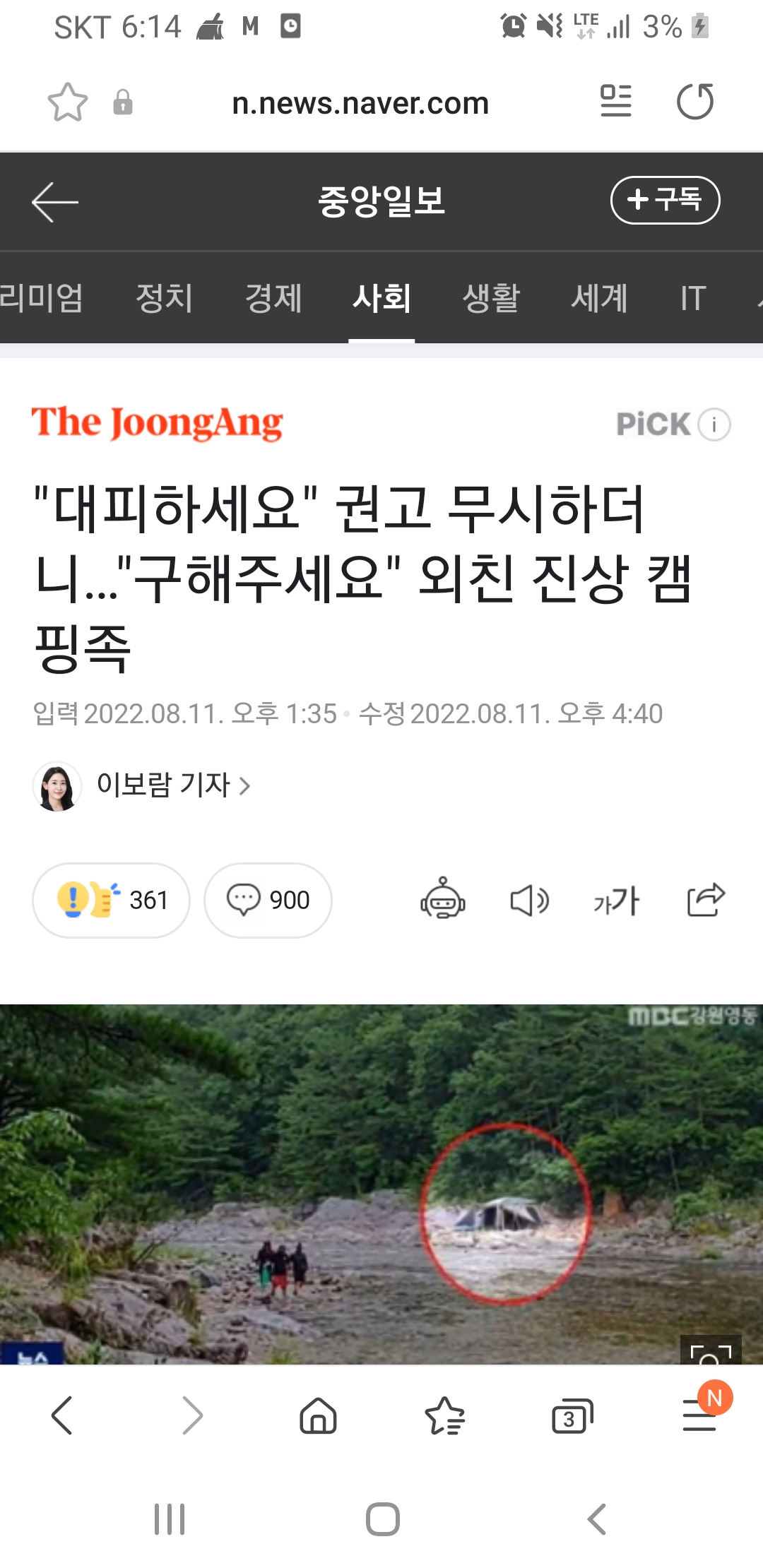Subscribe with the +구독 button
This screenshot has height=1568, width=763.
pyautogui.click(x=665, y=200)
